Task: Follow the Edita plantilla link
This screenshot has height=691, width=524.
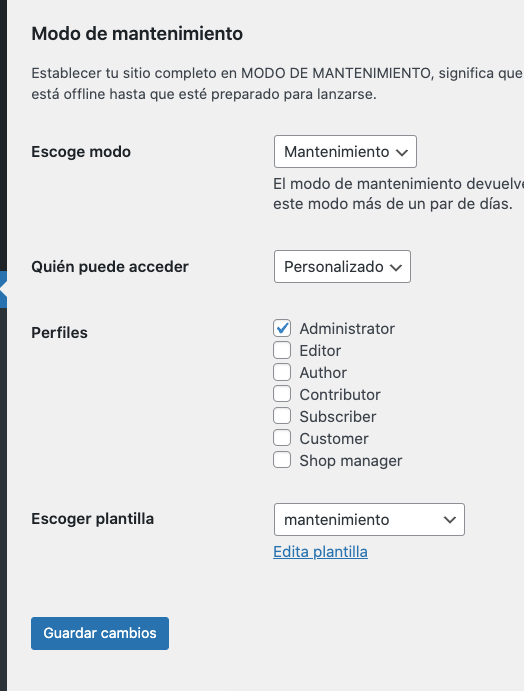Action: tap(320, 552)
